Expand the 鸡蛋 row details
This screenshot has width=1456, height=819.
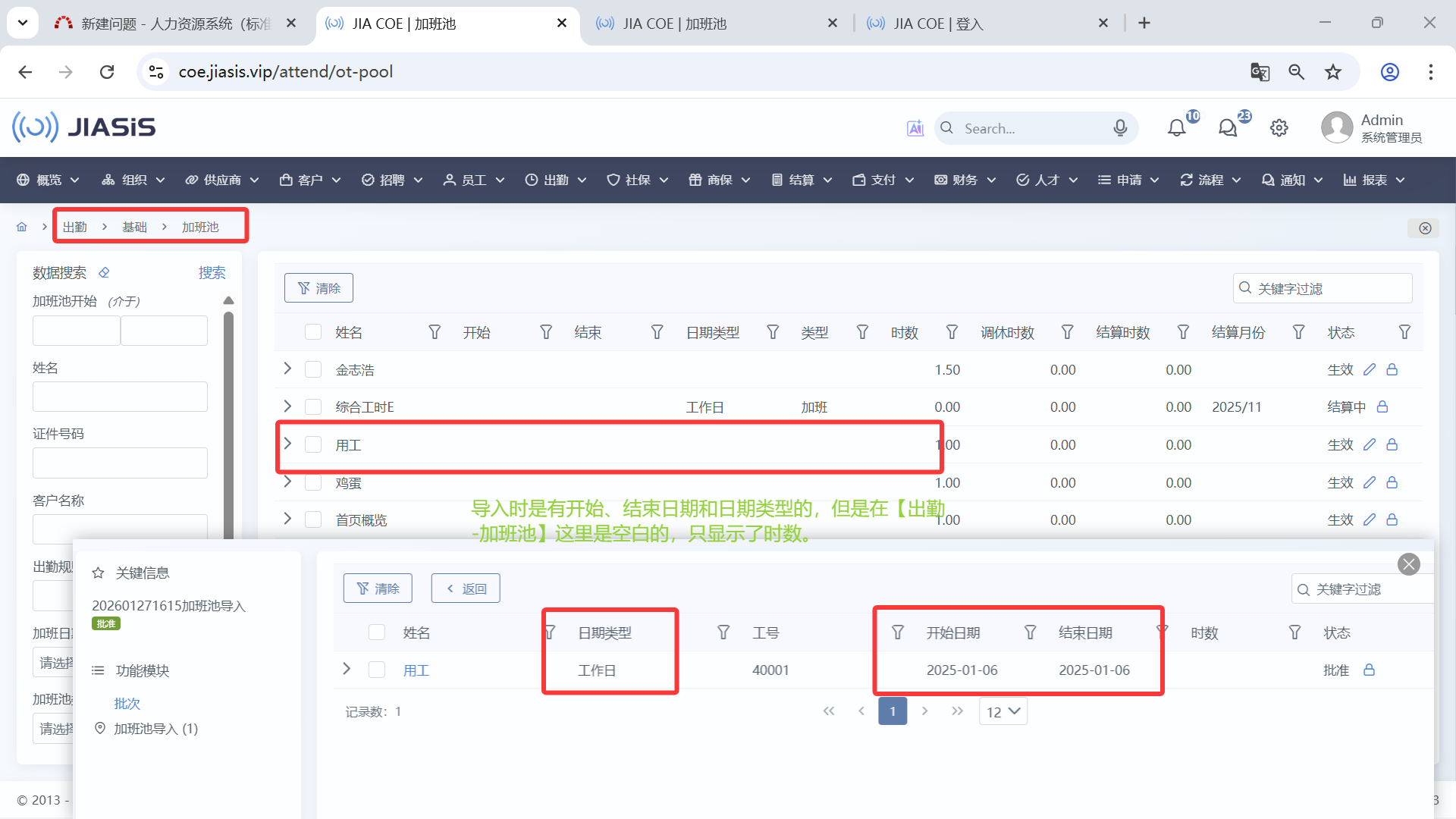287,482
